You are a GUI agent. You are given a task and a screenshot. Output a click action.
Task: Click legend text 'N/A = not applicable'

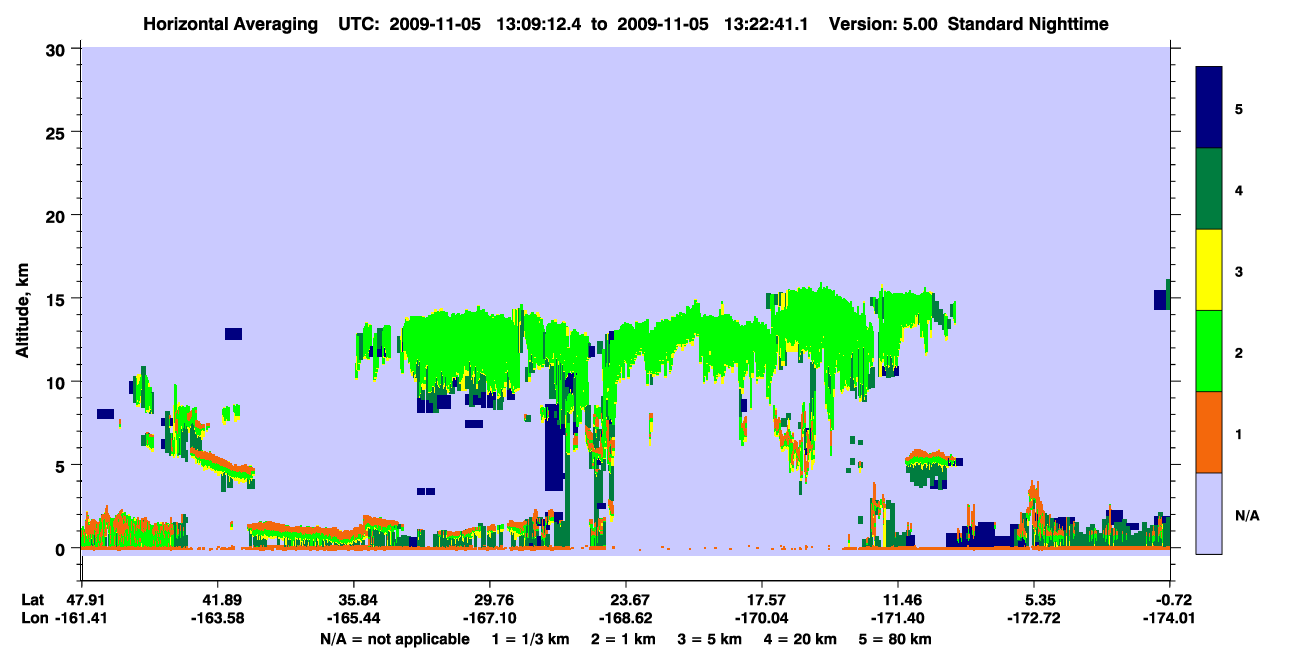(394, 639)
